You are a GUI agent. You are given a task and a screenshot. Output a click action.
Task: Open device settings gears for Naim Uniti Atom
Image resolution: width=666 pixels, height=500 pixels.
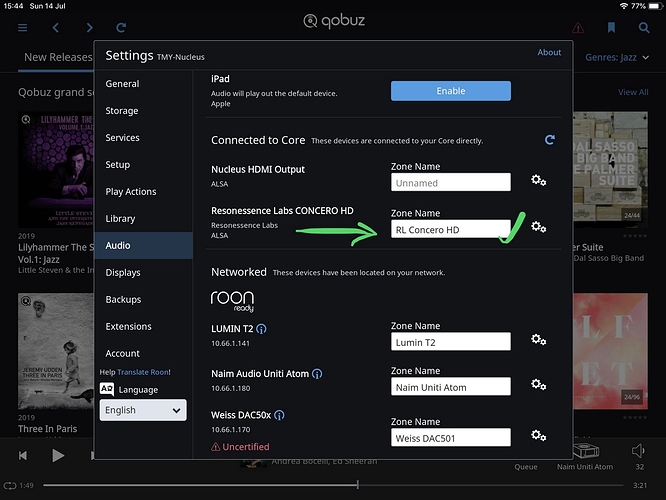(x=539, y=384)
